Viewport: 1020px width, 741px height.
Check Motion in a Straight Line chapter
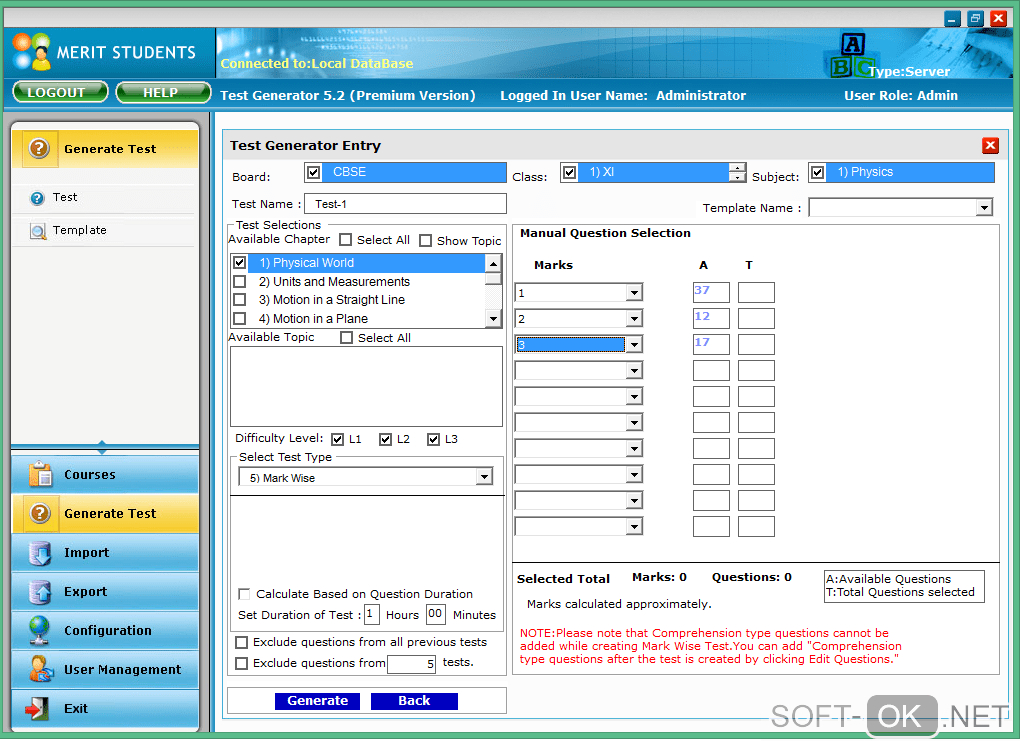239,300
